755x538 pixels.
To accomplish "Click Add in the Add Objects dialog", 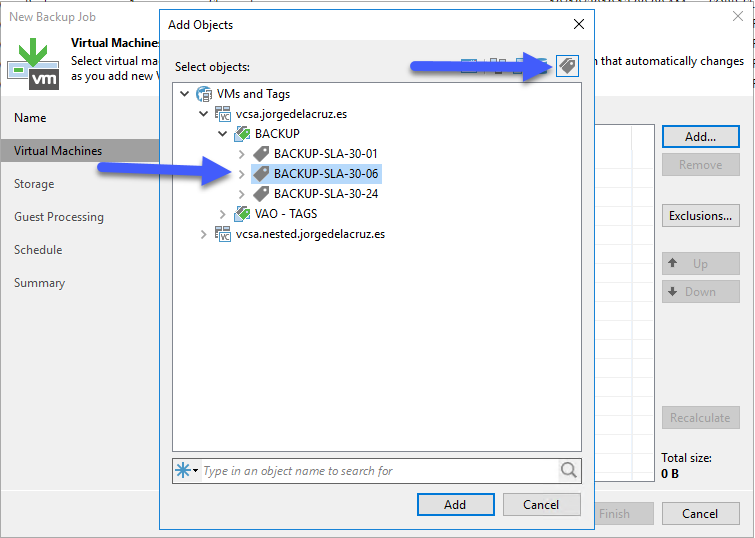I will (x=456, y=504).
